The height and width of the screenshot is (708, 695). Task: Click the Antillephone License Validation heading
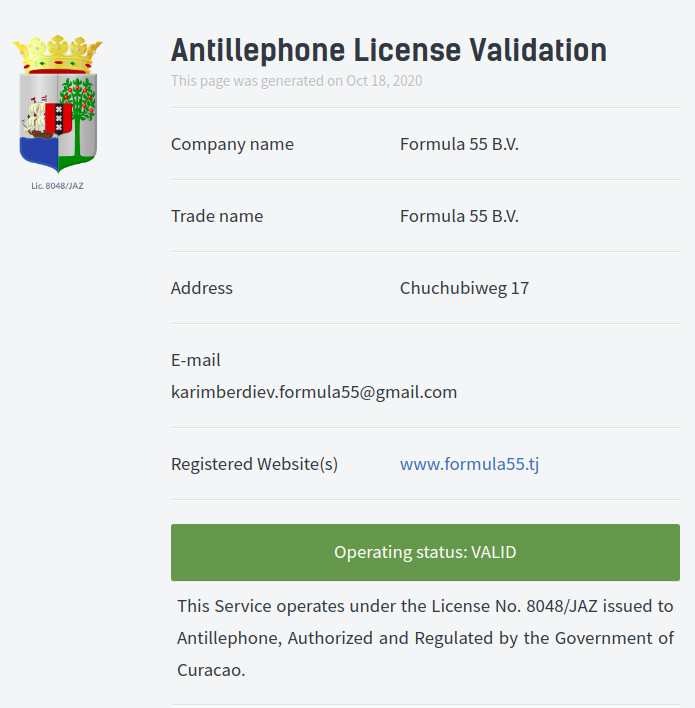click(389, 50)
